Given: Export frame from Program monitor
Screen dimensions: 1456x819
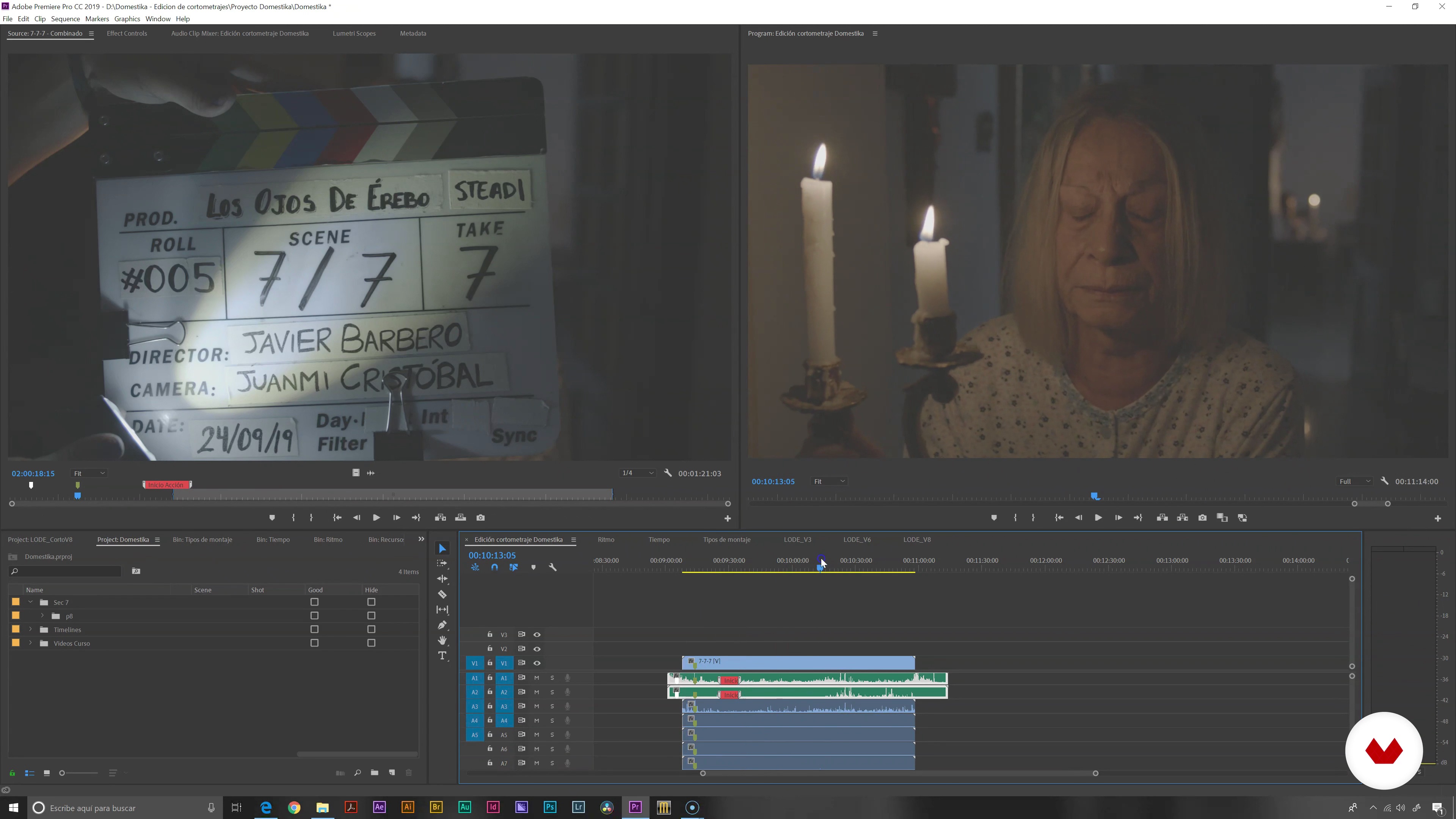Looking at the screenshot, I should click(1202, 518).
